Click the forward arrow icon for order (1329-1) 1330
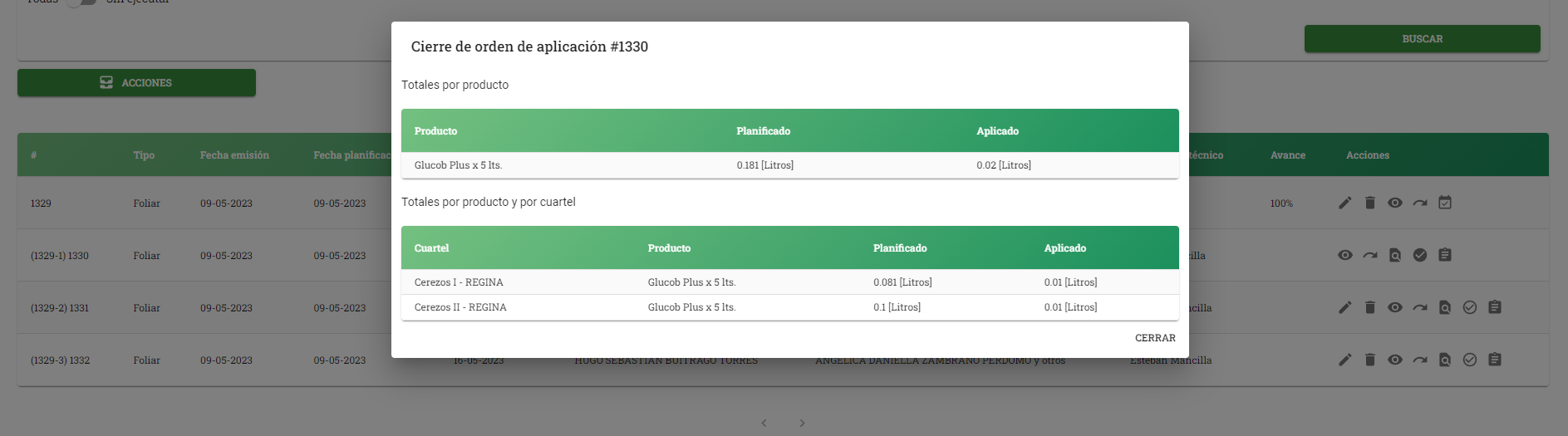 [1370, 255]
